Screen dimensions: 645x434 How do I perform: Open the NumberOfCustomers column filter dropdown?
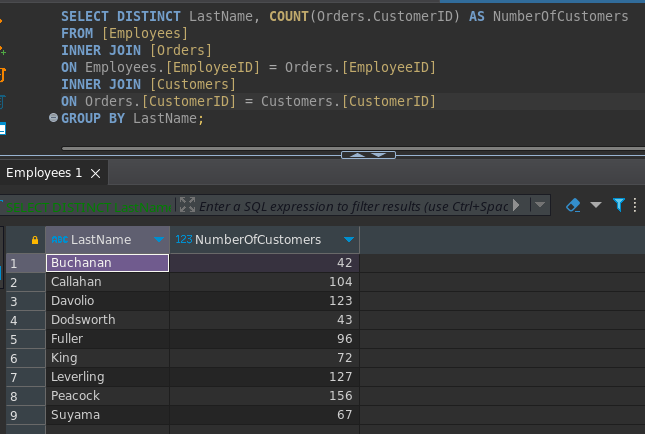click(349, 239)
